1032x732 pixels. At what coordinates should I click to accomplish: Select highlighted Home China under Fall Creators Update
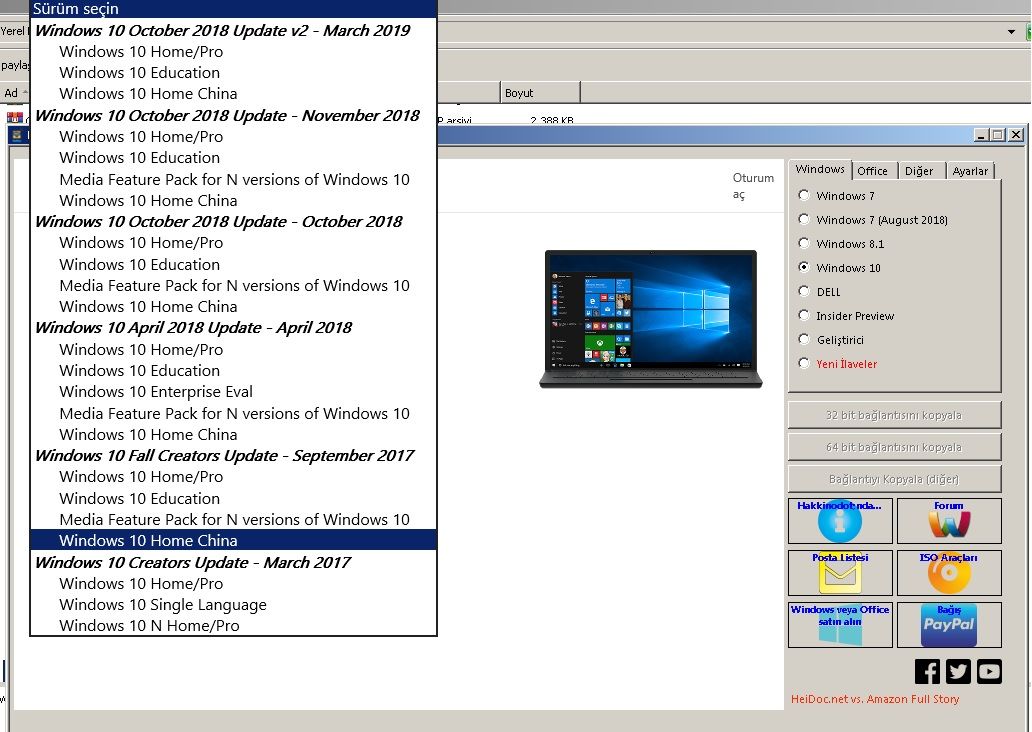234,540
